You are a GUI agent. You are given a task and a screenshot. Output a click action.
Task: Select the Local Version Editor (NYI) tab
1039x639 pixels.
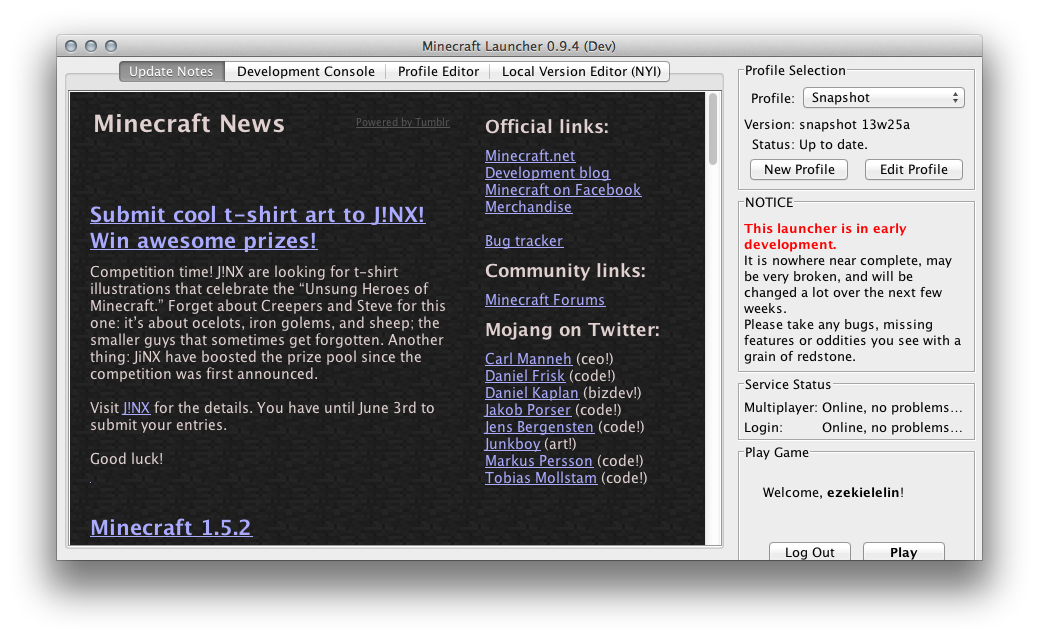point(580,72)
